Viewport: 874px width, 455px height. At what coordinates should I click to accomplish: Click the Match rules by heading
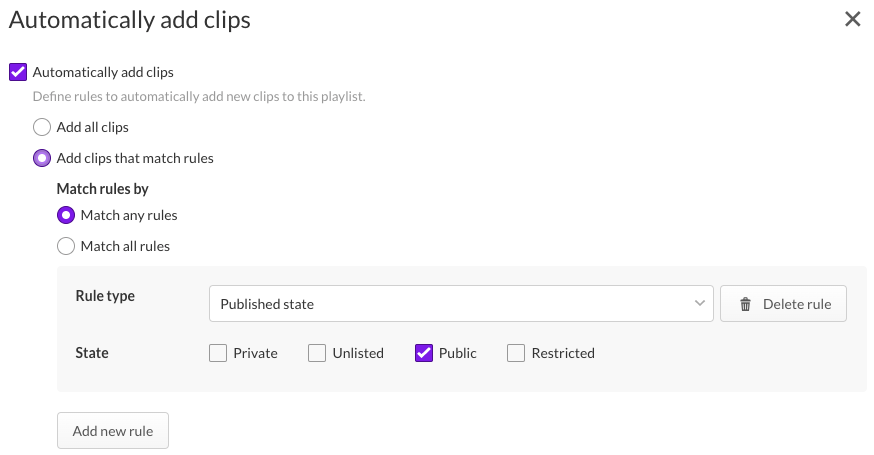[103, 188]
